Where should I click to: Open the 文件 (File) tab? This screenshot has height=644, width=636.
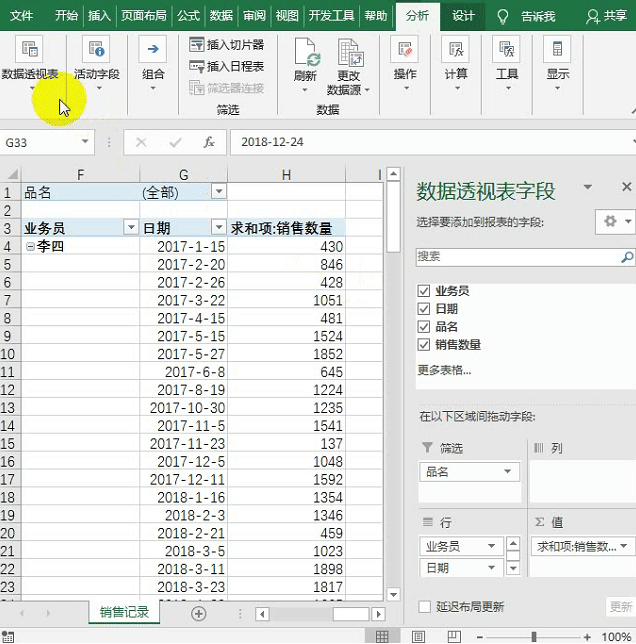(21, 16)
